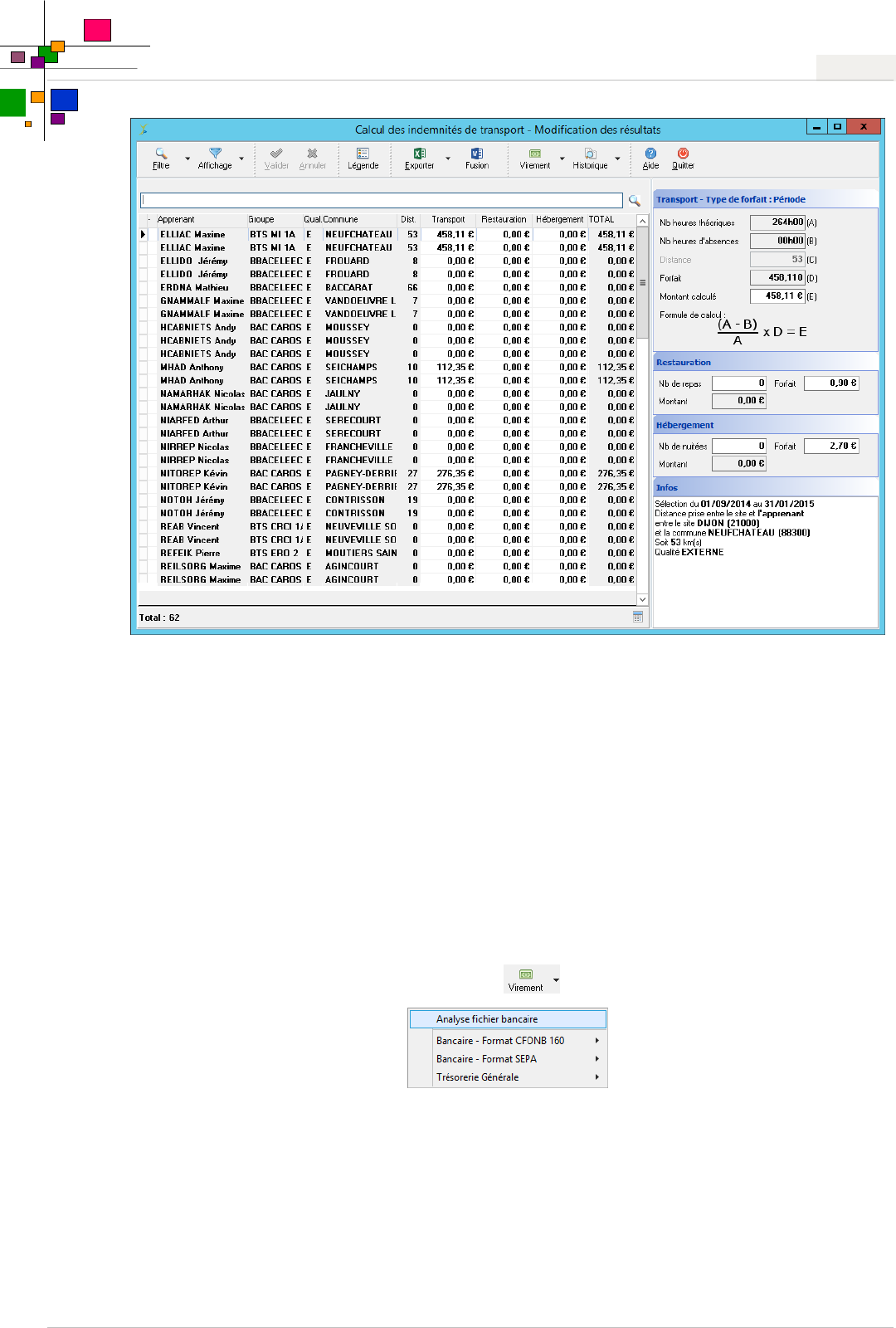Minimize the Calcul des indemnités window

(817, 127)
